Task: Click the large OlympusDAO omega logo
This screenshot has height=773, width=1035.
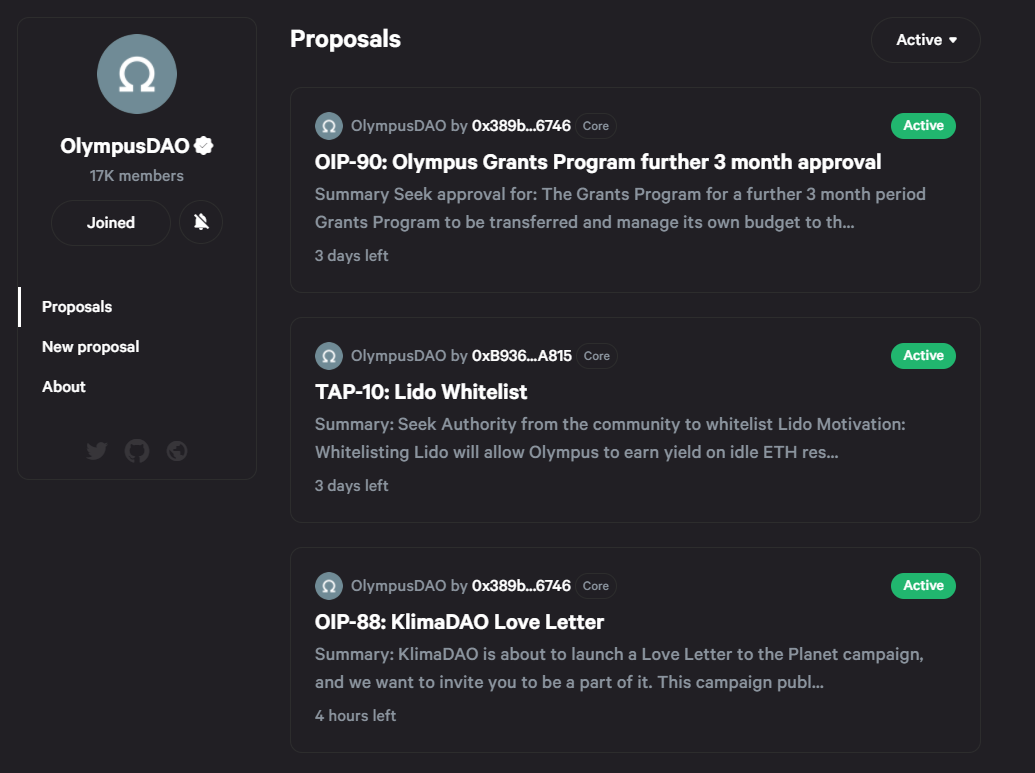Action: pyautogui.click(x=137, y=74)
